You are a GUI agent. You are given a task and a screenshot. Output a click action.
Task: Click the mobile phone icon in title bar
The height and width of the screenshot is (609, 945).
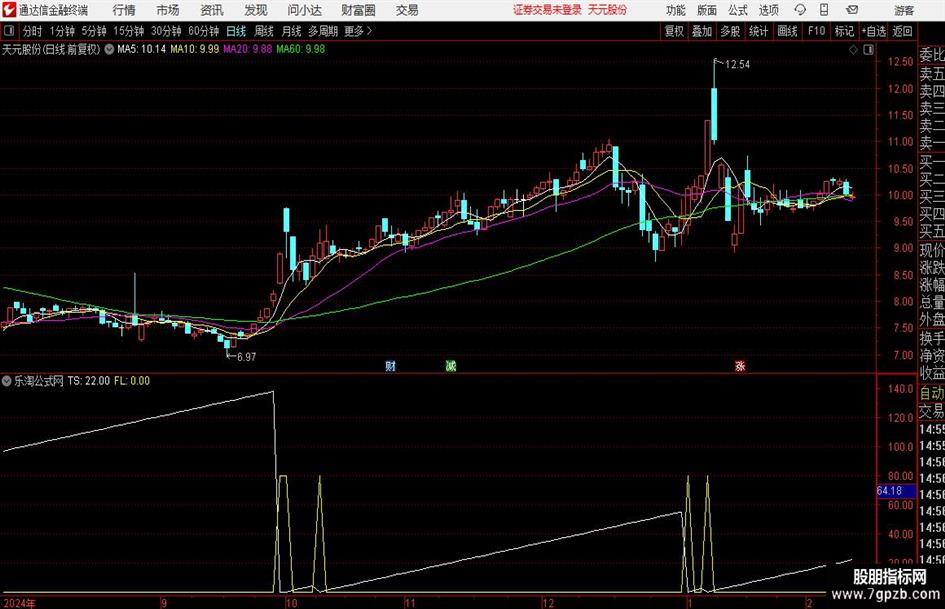point(823,10)
